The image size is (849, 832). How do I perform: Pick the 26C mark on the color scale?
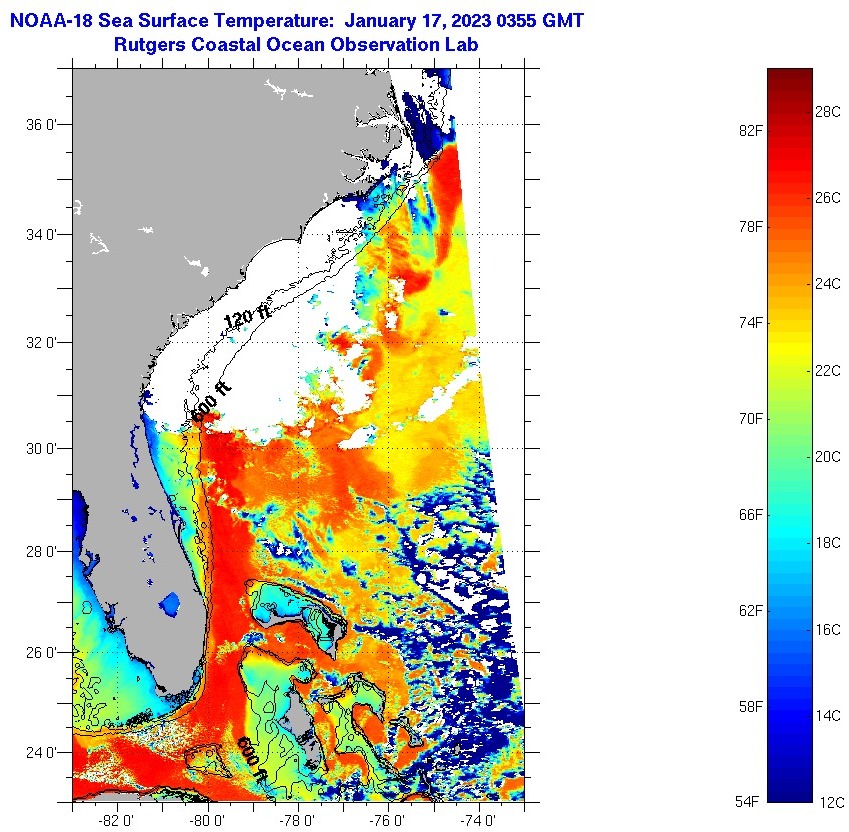pos(828,198)
